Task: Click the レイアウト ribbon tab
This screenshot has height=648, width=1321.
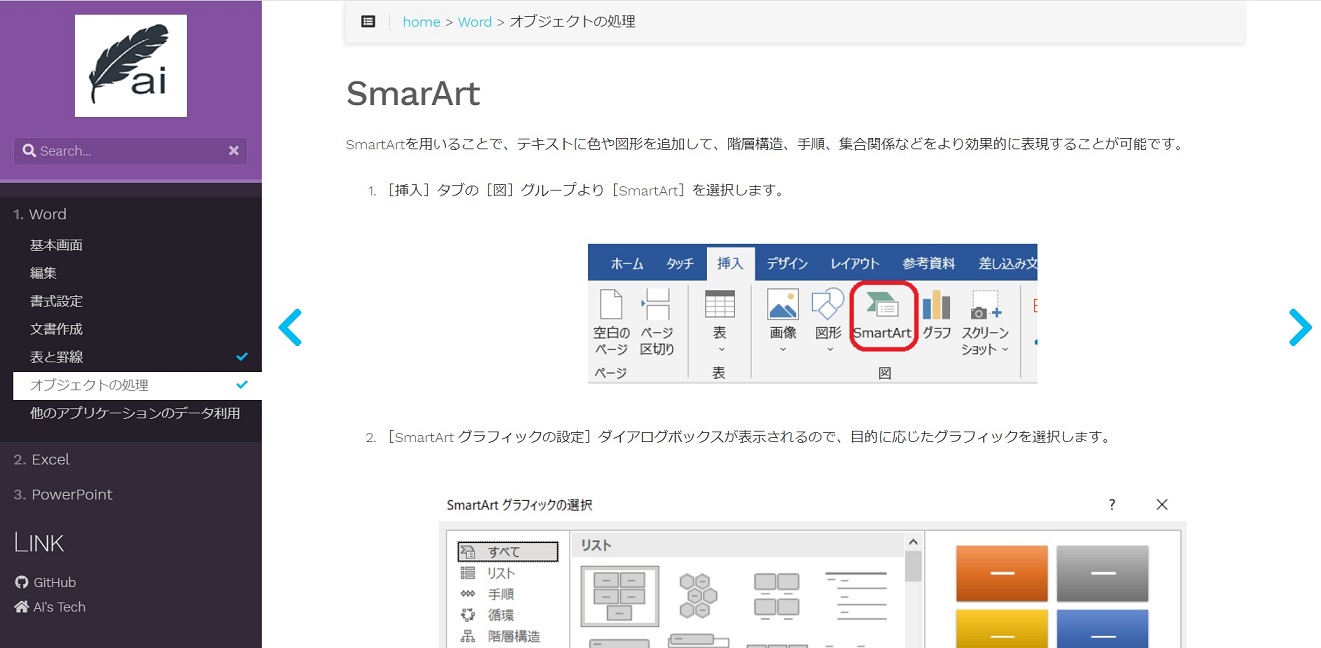Action: coord(855,263)
